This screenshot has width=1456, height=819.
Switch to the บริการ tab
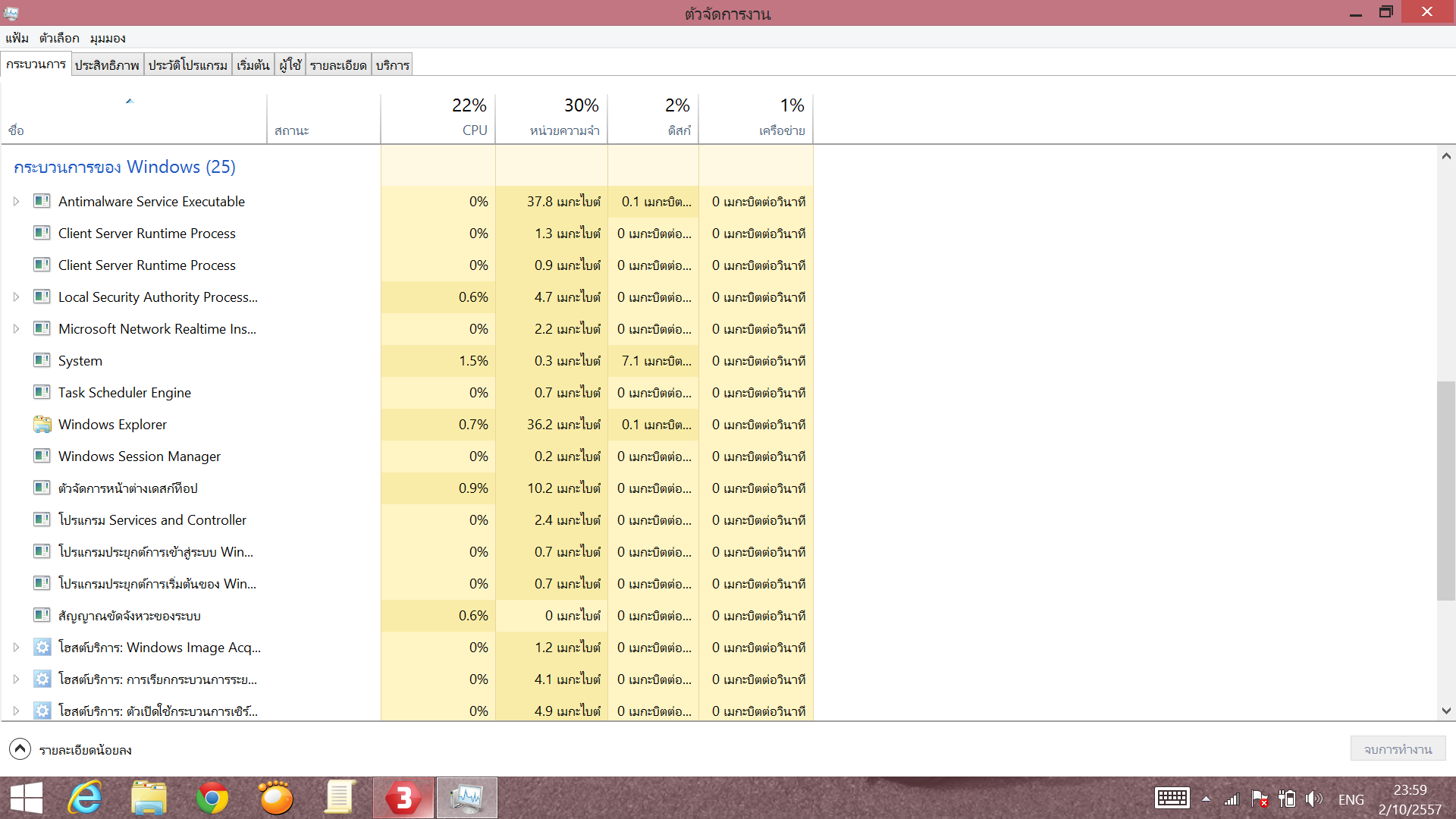tap(393, 65)
